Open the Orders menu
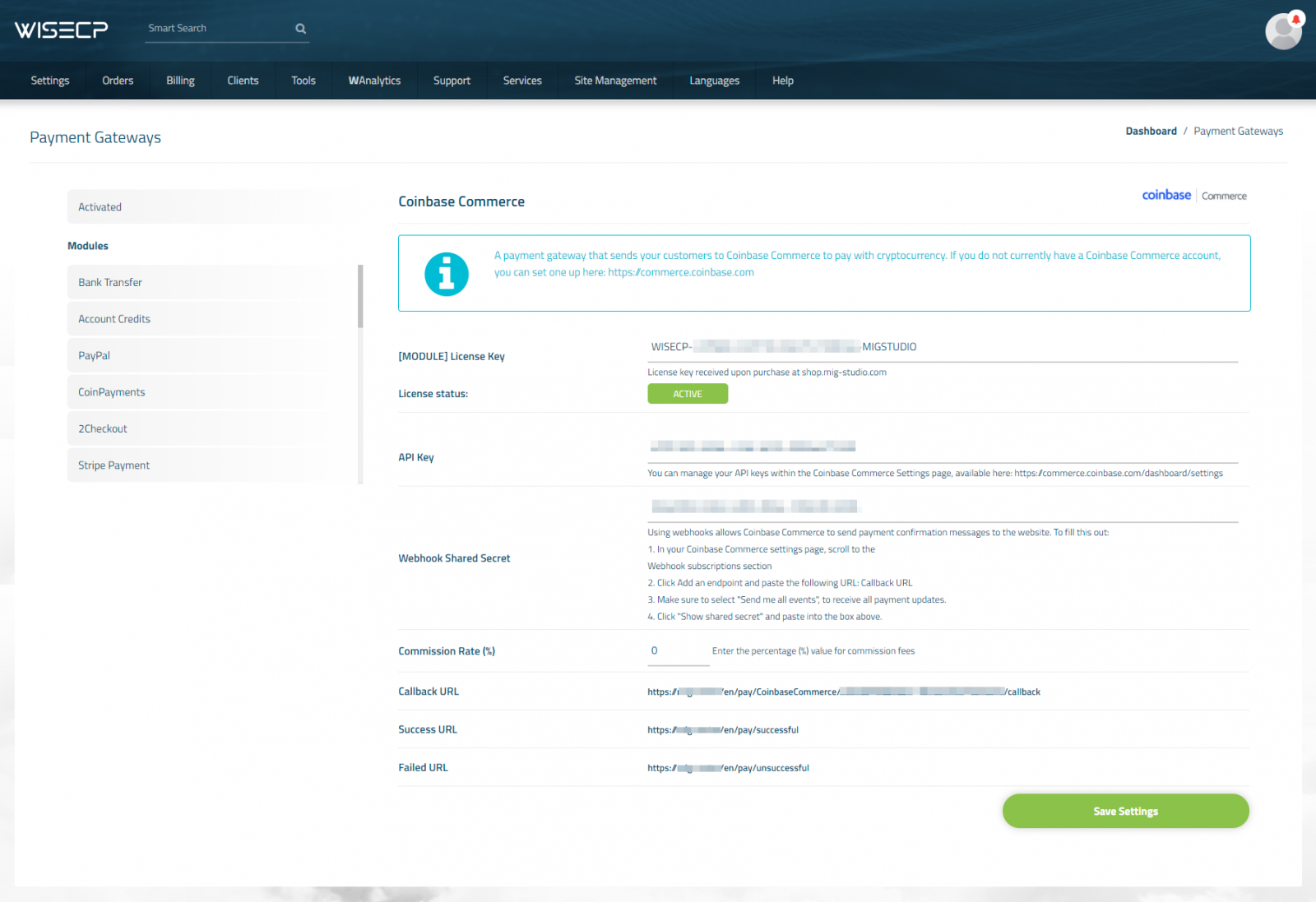1316x902 pixels. (x=118, y=81)
